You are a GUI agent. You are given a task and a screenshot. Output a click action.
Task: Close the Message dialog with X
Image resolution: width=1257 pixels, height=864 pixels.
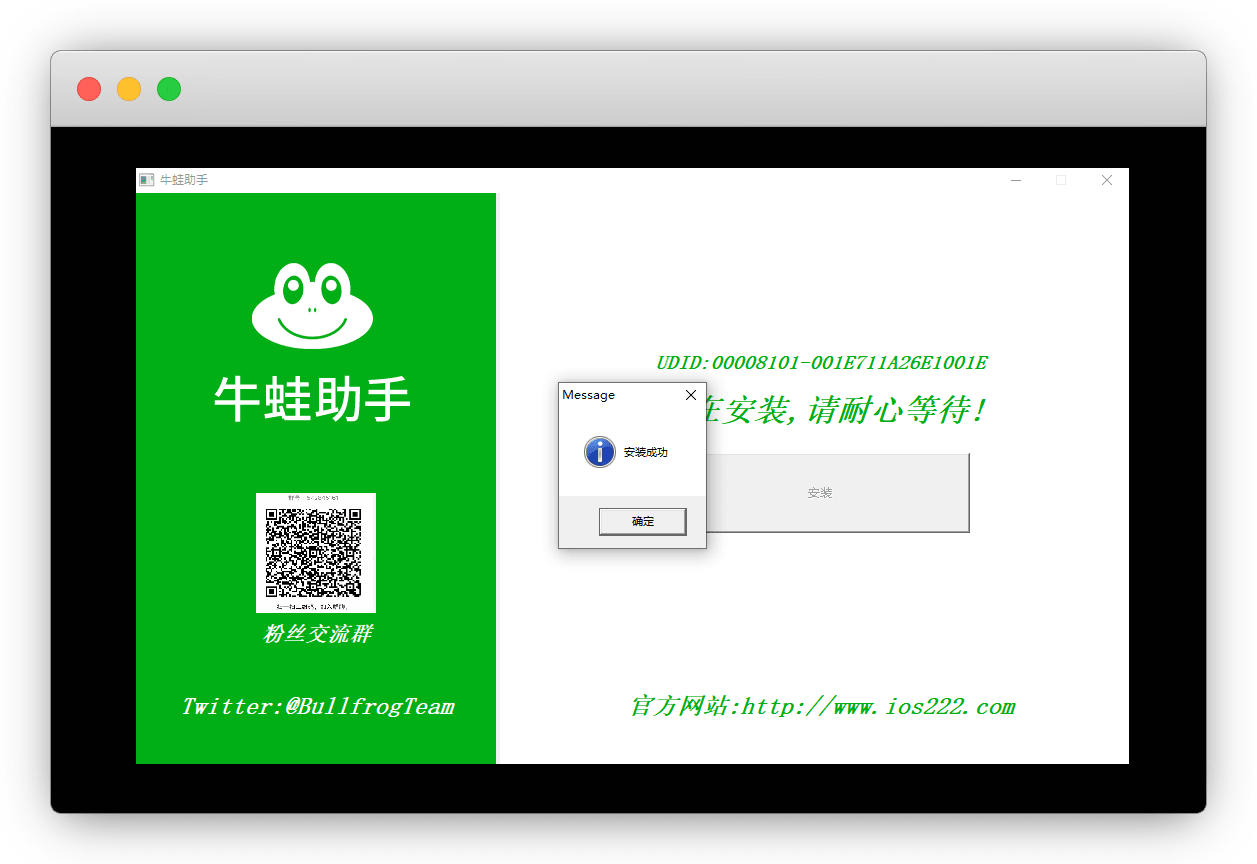(690, 395)
